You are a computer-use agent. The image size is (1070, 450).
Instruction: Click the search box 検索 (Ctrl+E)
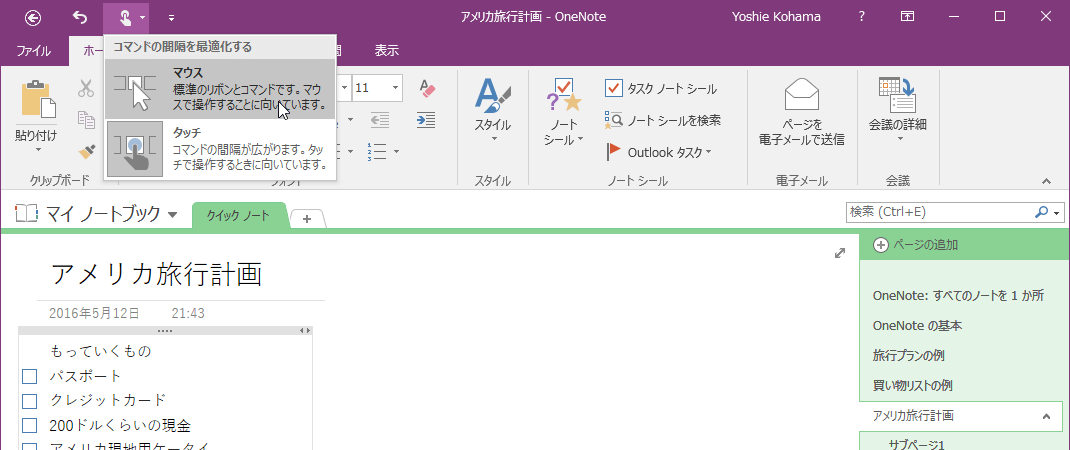tap(940, 212)
